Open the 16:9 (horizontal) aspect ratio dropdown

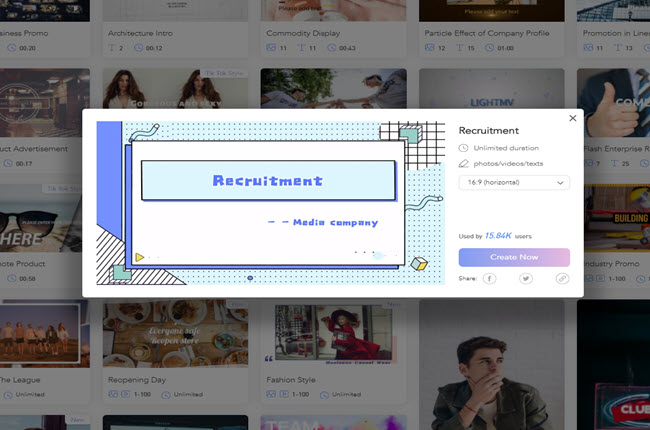514,182
